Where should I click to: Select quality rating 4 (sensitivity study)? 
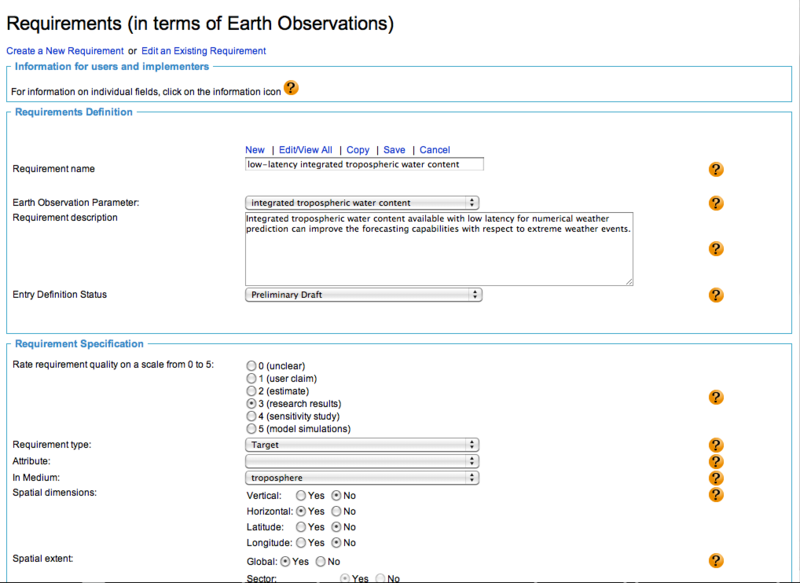251,416
